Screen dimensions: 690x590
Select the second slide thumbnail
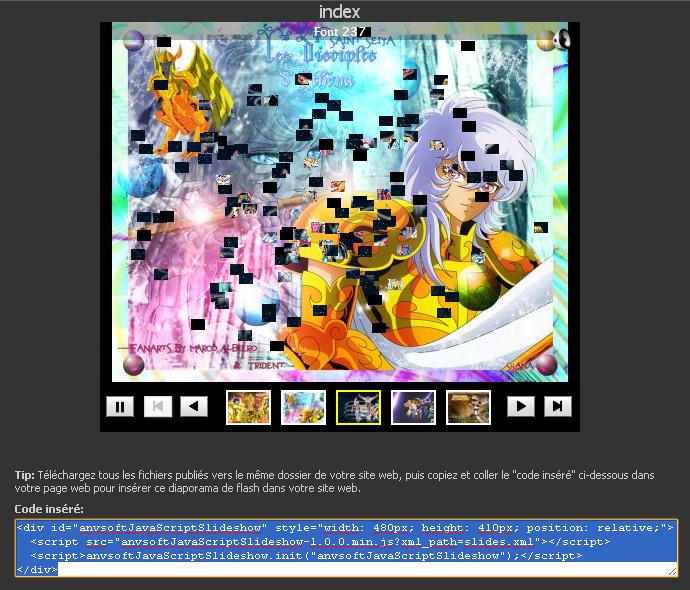pyautogui.click(x=303, y=407)
